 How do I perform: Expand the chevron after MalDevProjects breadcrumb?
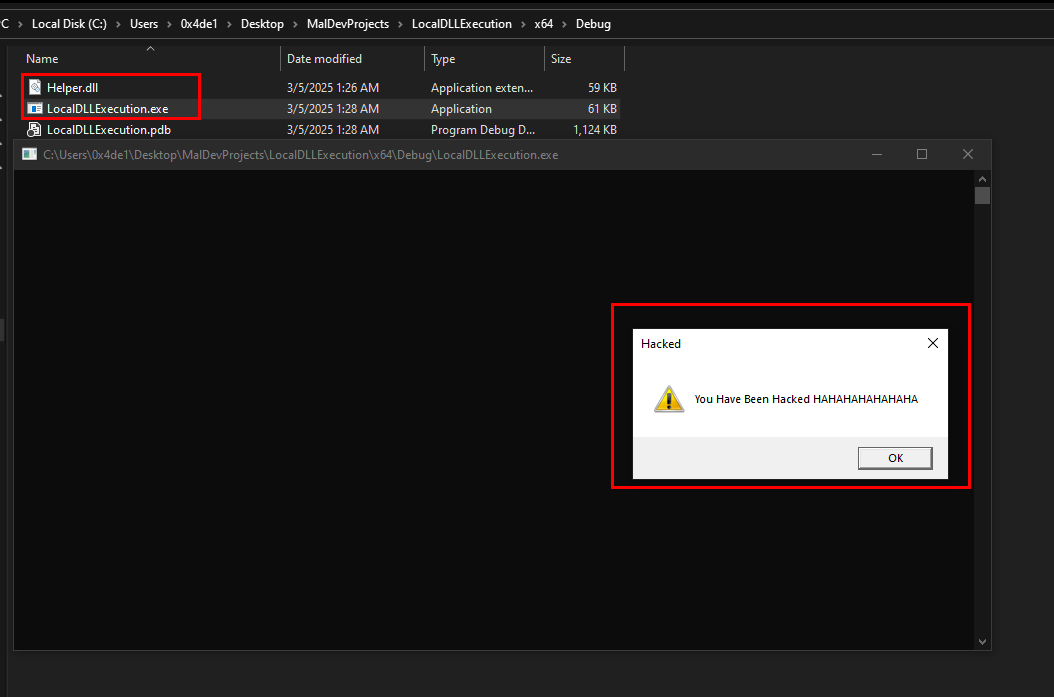tap(400, 24)
